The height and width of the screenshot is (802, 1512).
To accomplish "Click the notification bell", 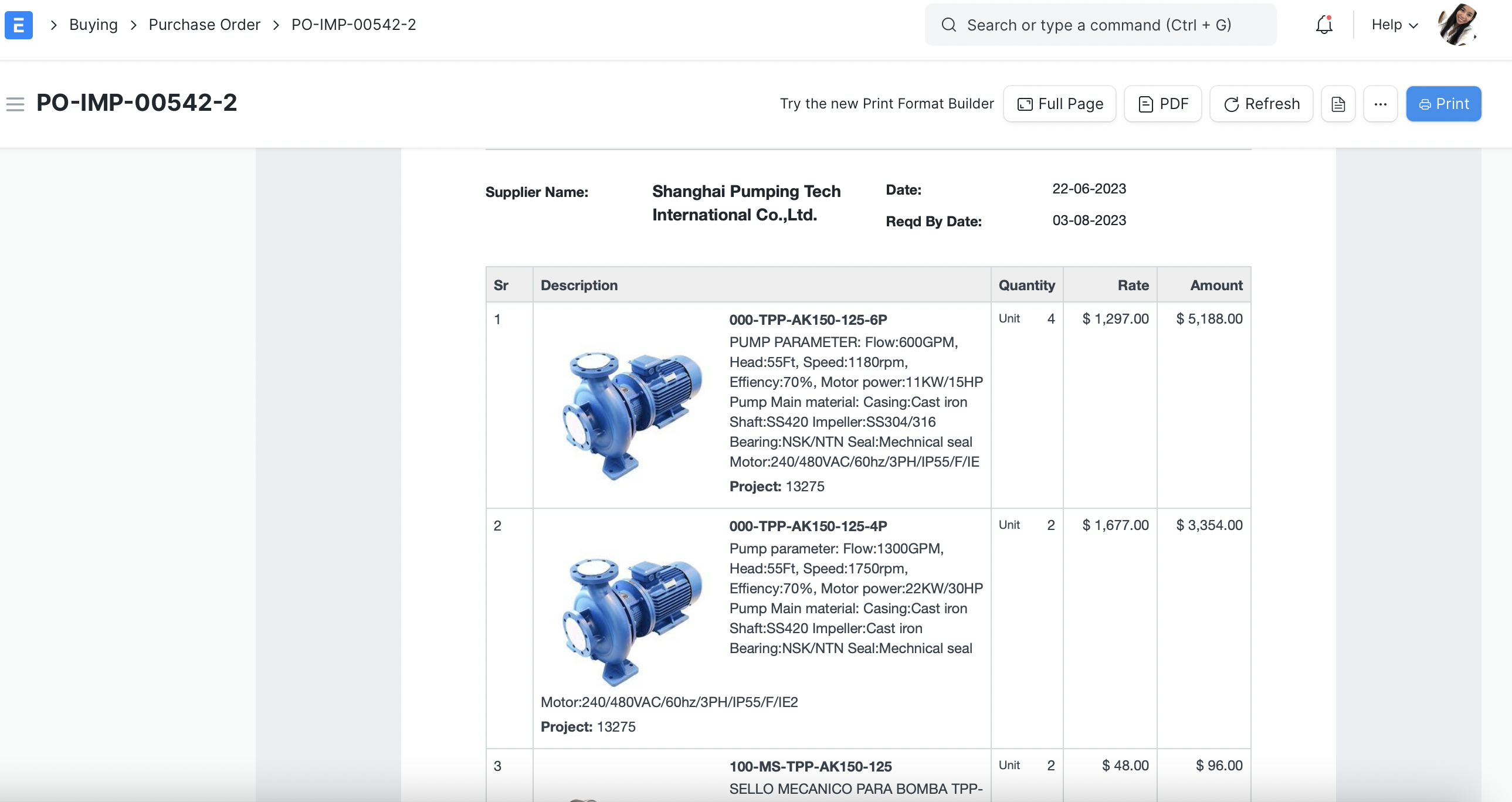I will point(1323,25).
